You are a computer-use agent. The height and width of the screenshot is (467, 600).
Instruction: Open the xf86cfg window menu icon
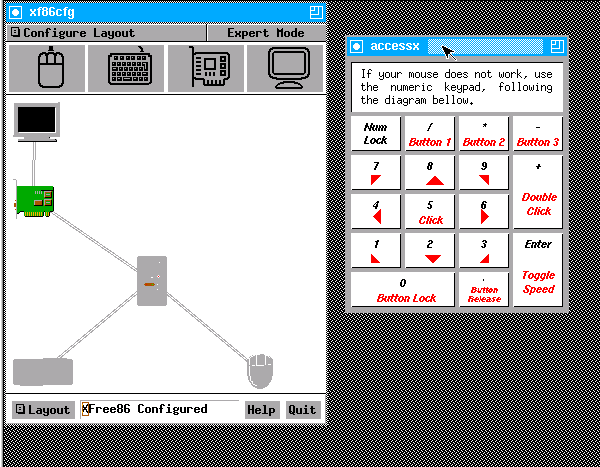16,12
